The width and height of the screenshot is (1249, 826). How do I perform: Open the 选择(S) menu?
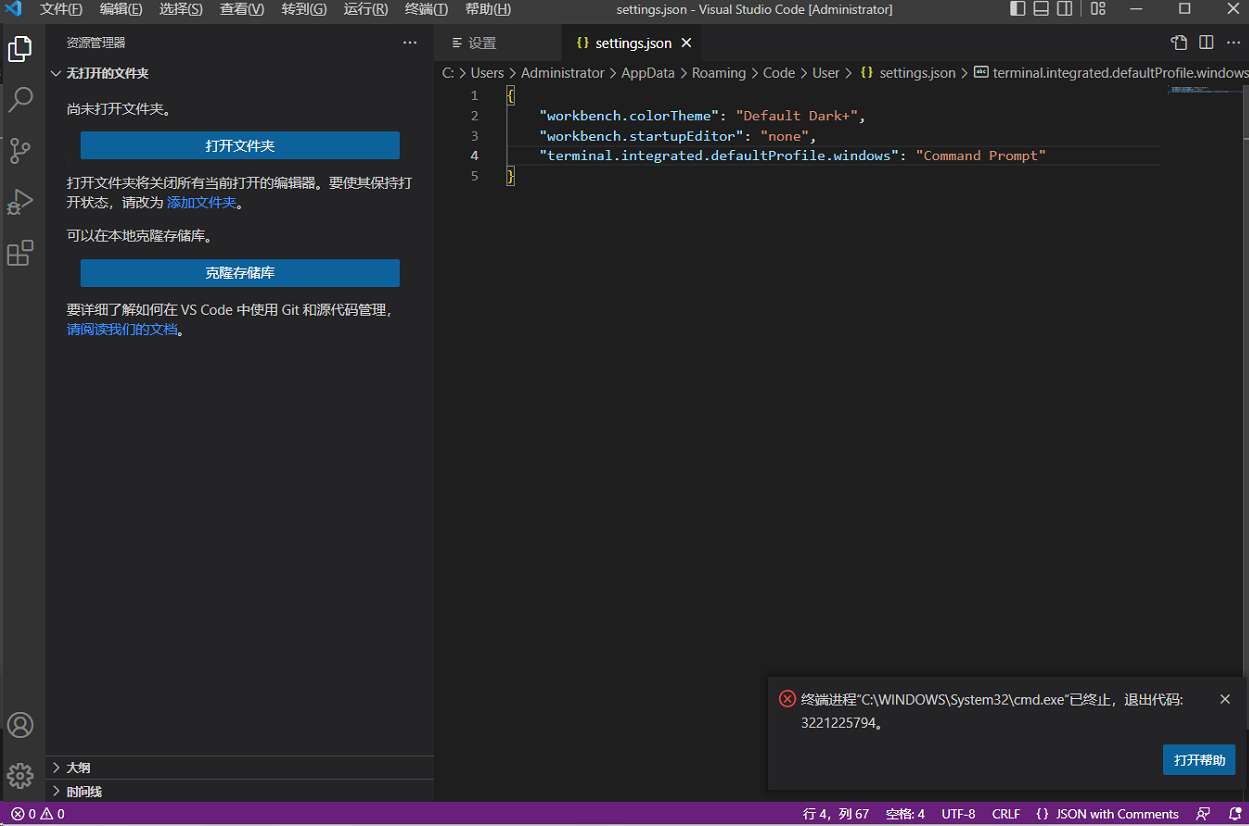click(181, 9)
